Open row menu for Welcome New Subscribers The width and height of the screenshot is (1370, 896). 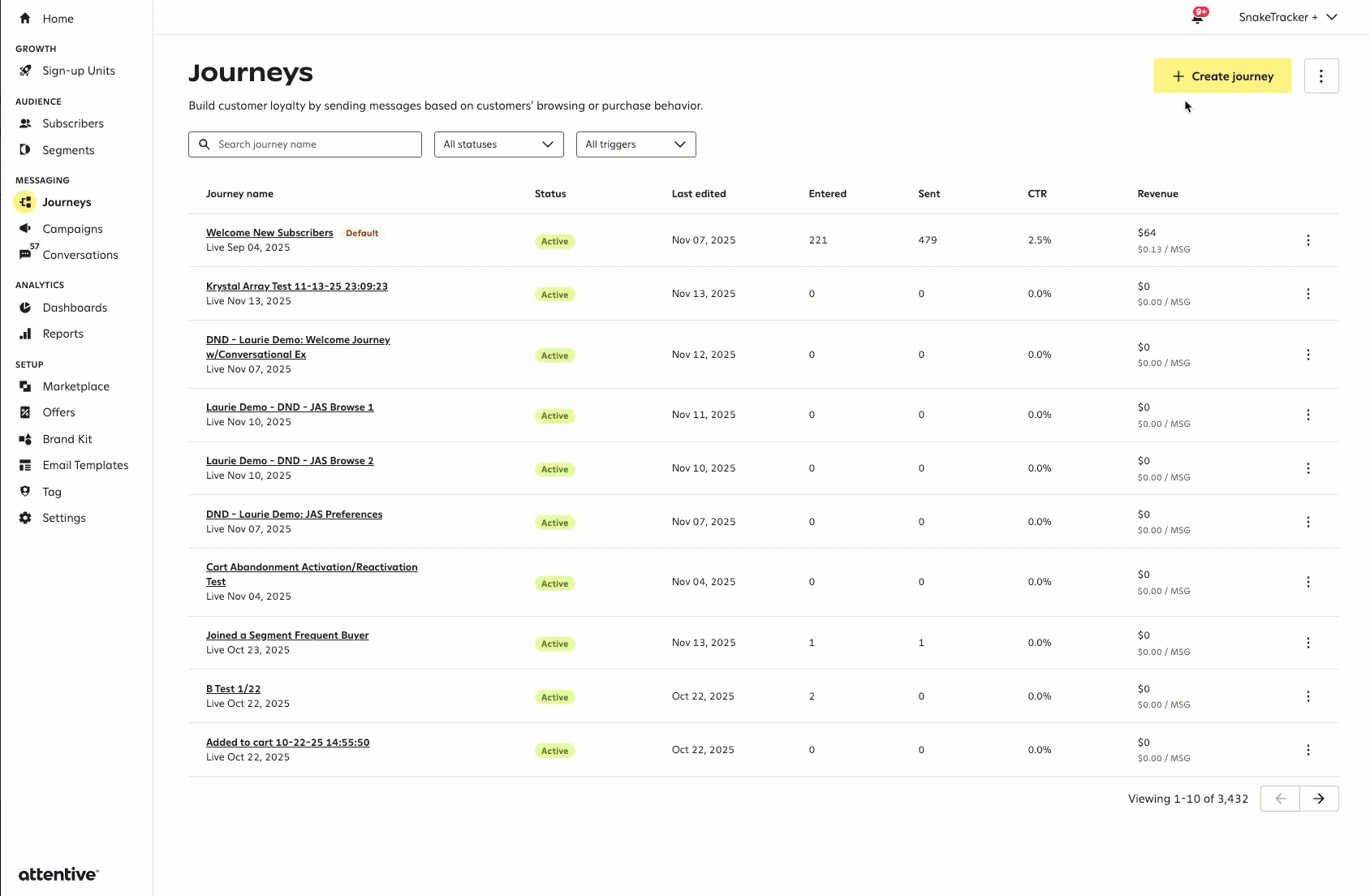[x=1308, y=240]
